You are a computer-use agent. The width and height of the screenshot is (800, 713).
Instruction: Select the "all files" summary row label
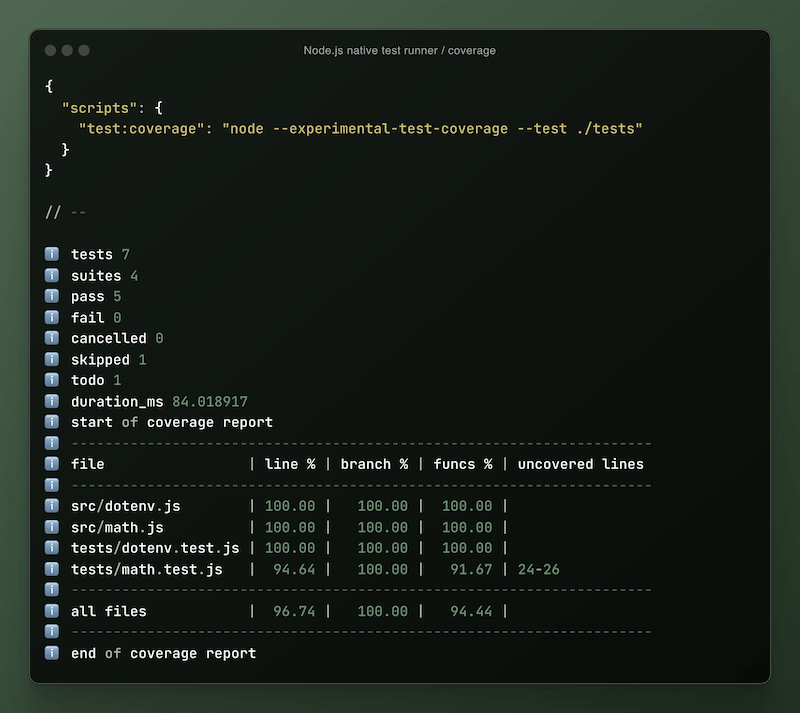coord(108,611)
